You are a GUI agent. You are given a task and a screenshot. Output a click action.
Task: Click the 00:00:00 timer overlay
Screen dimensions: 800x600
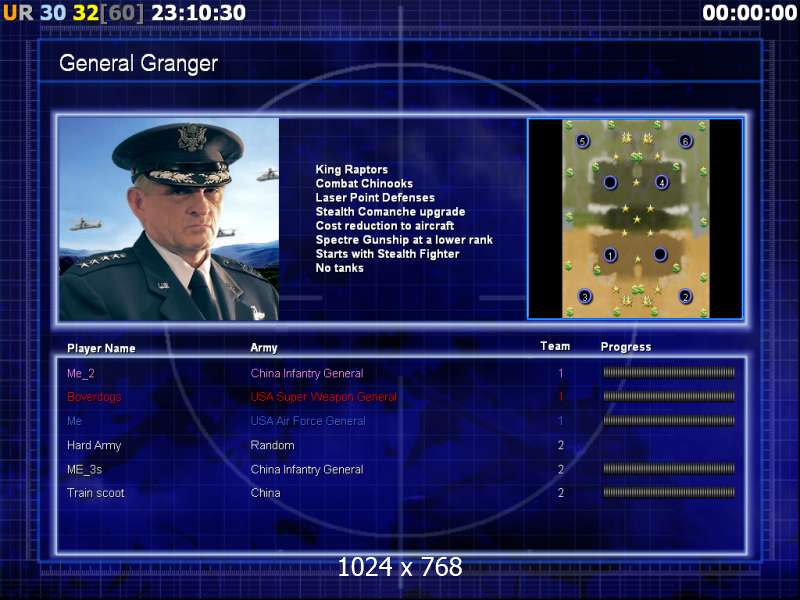[x=749, y=13]
